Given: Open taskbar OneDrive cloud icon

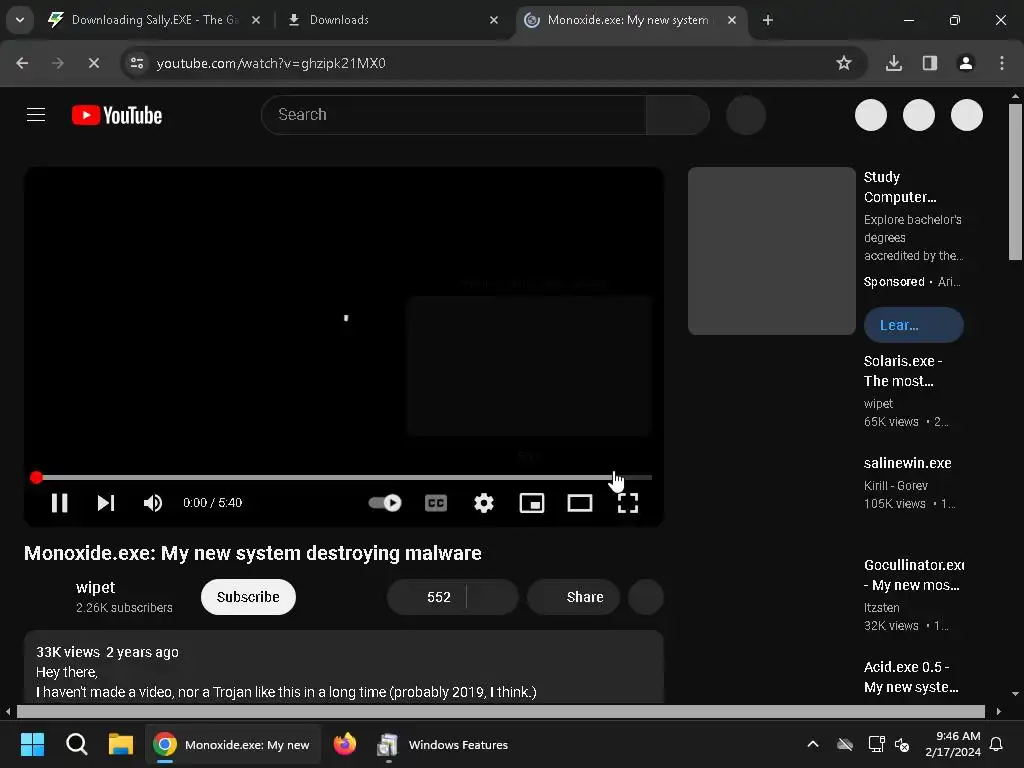Looking at the screenshot, I should click(845, 744).
